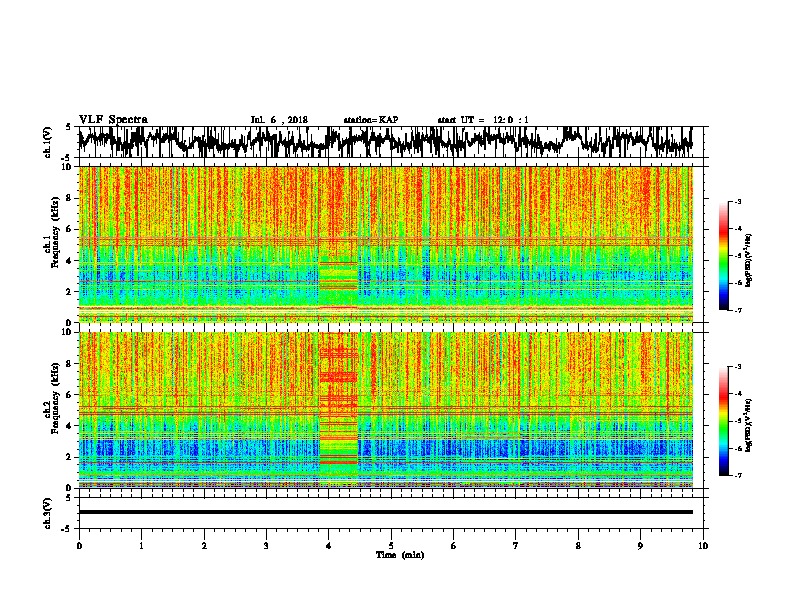Click time axis tick label "3"
792x612 pixels.
[266, 546]
